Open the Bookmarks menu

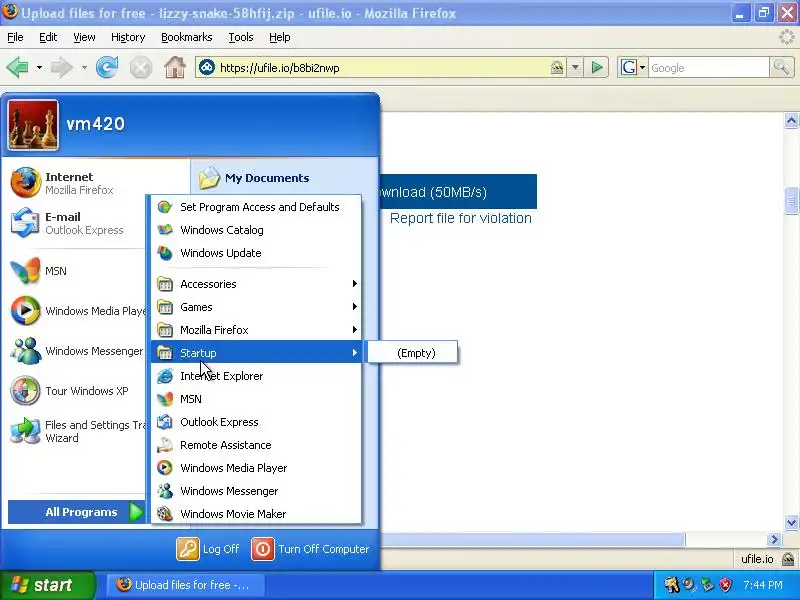(187, 37)
